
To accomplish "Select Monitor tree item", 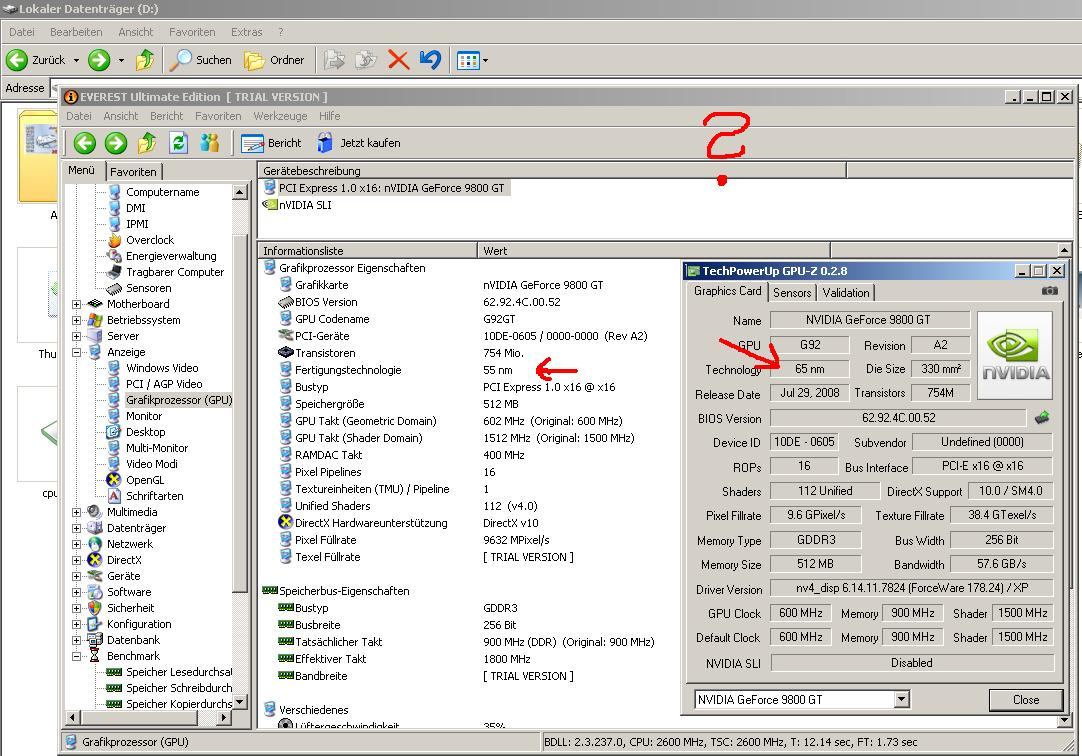I will pyautogui.click(x=144, y=416).
